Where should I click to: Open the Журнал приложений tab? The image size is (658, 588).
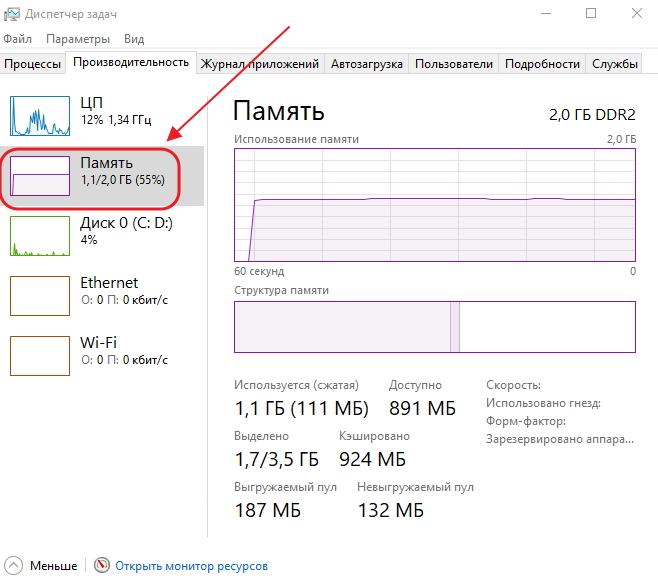pyautogui.click(x=260, y=64)
